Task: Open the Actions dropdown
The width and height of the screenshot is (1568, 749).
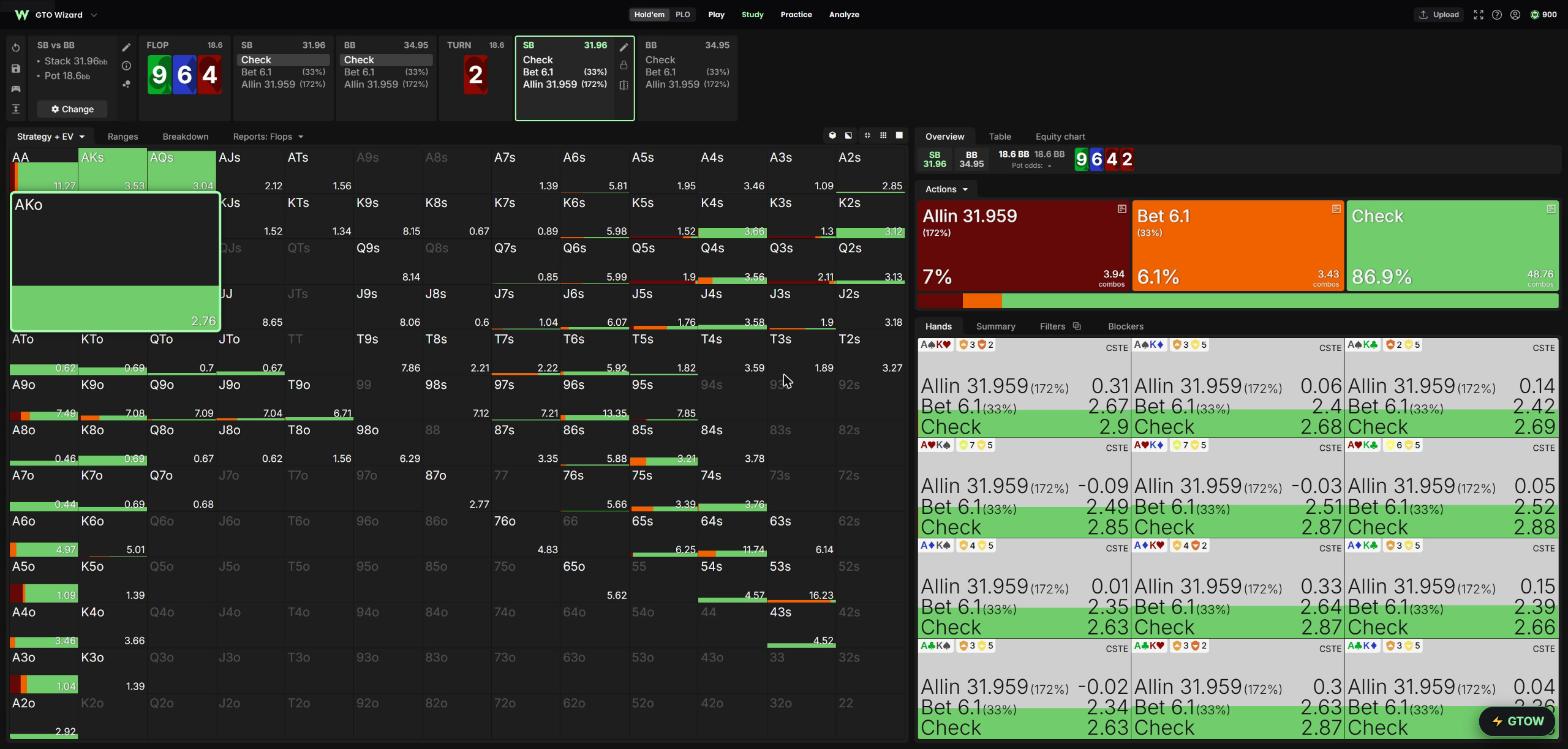Action: [x=946, y=189]
